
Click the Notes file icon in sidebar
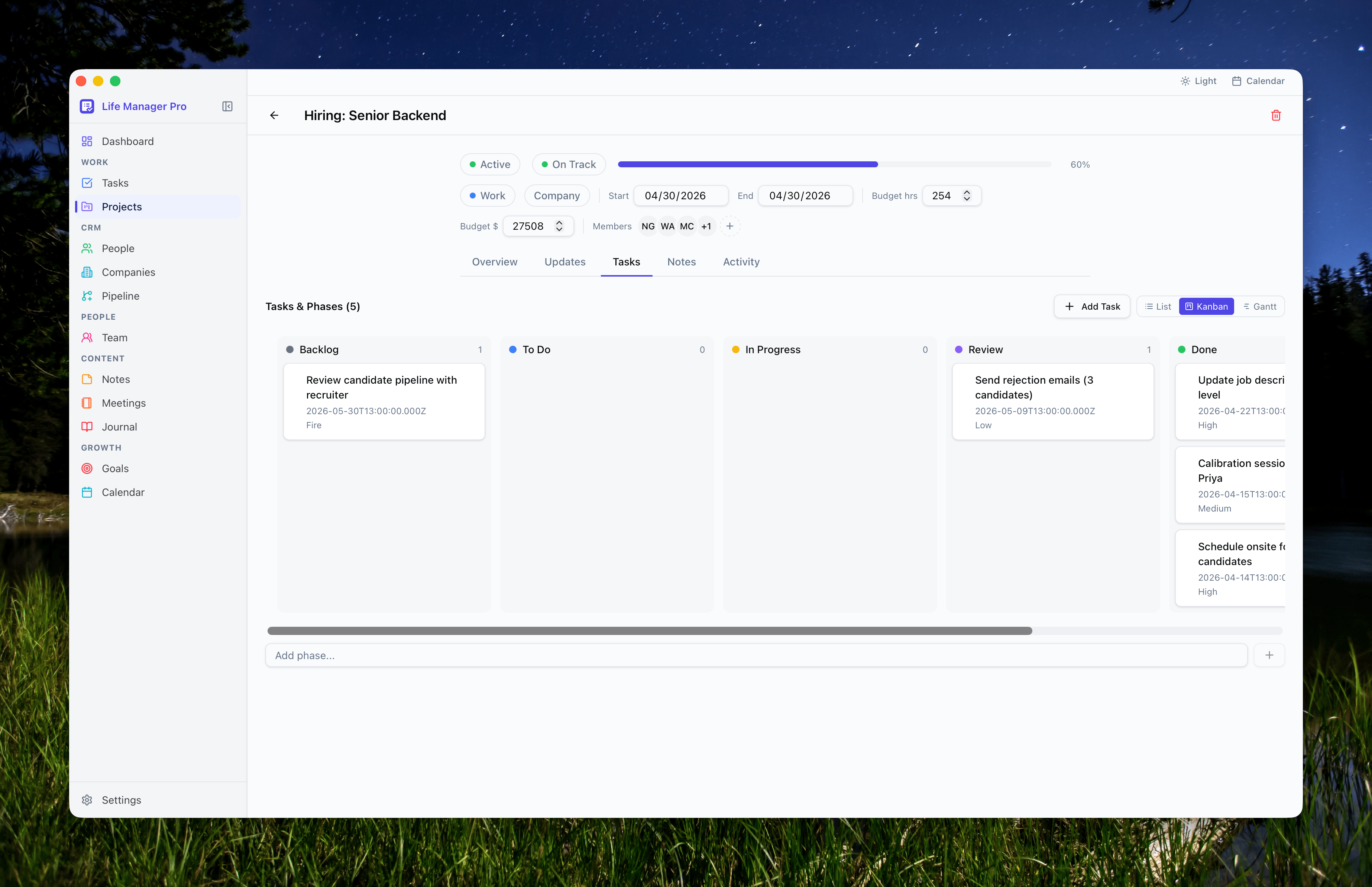[x=87, y=380]
